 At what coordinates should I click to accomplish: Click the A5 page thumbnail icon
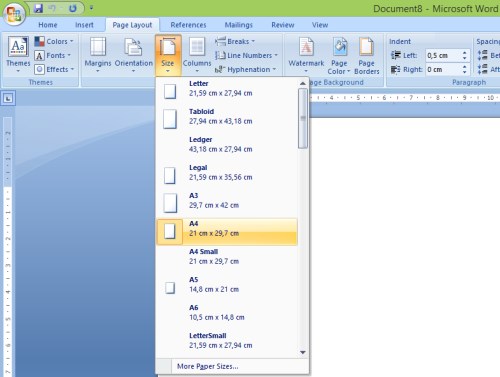pos(170,288)
